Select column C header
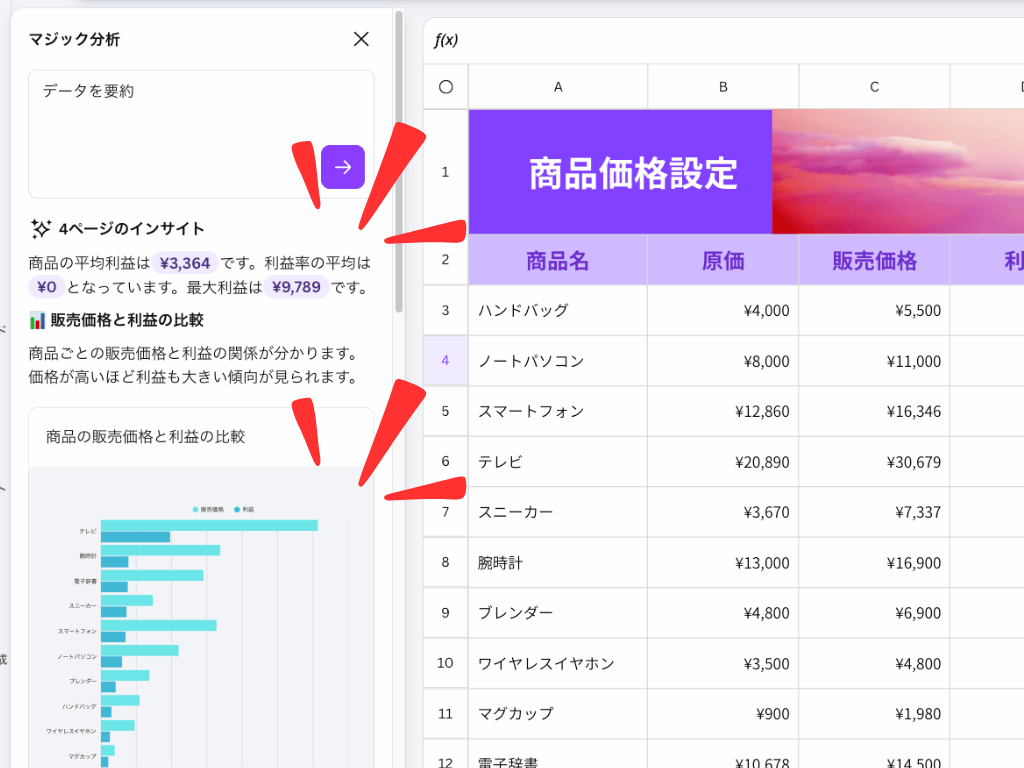This screenshot has height=768, width=1024. pos(874,87)
